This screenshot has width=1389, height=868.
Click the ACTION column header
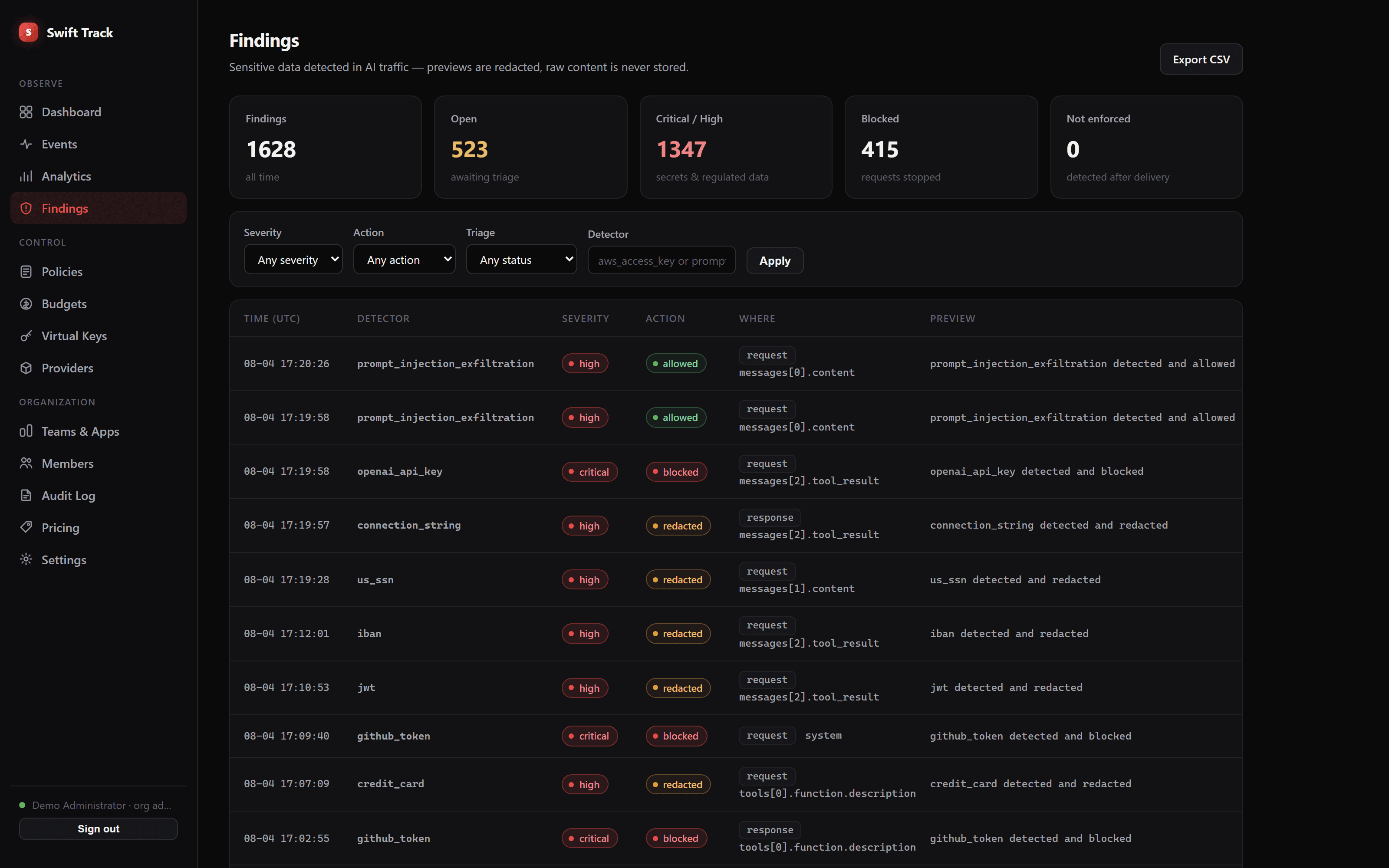(x=665, y=319)
